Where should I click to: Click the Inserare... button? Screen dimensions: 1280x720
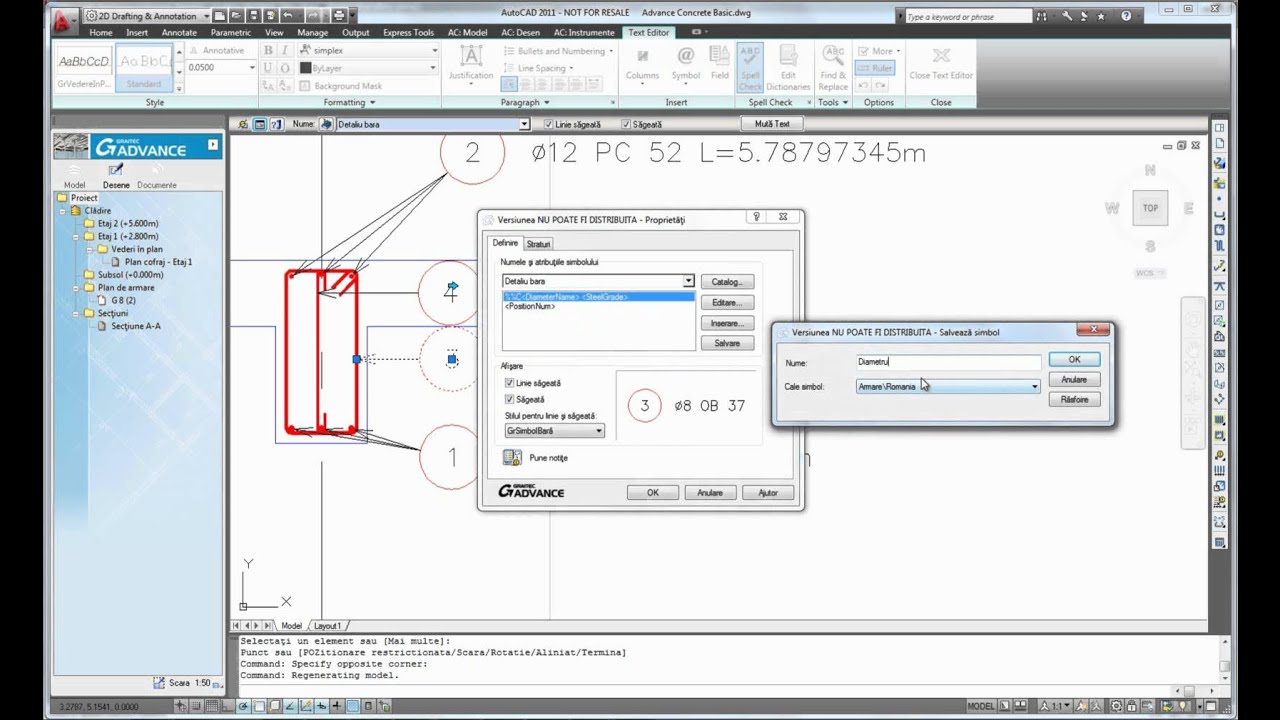point(727,323)
